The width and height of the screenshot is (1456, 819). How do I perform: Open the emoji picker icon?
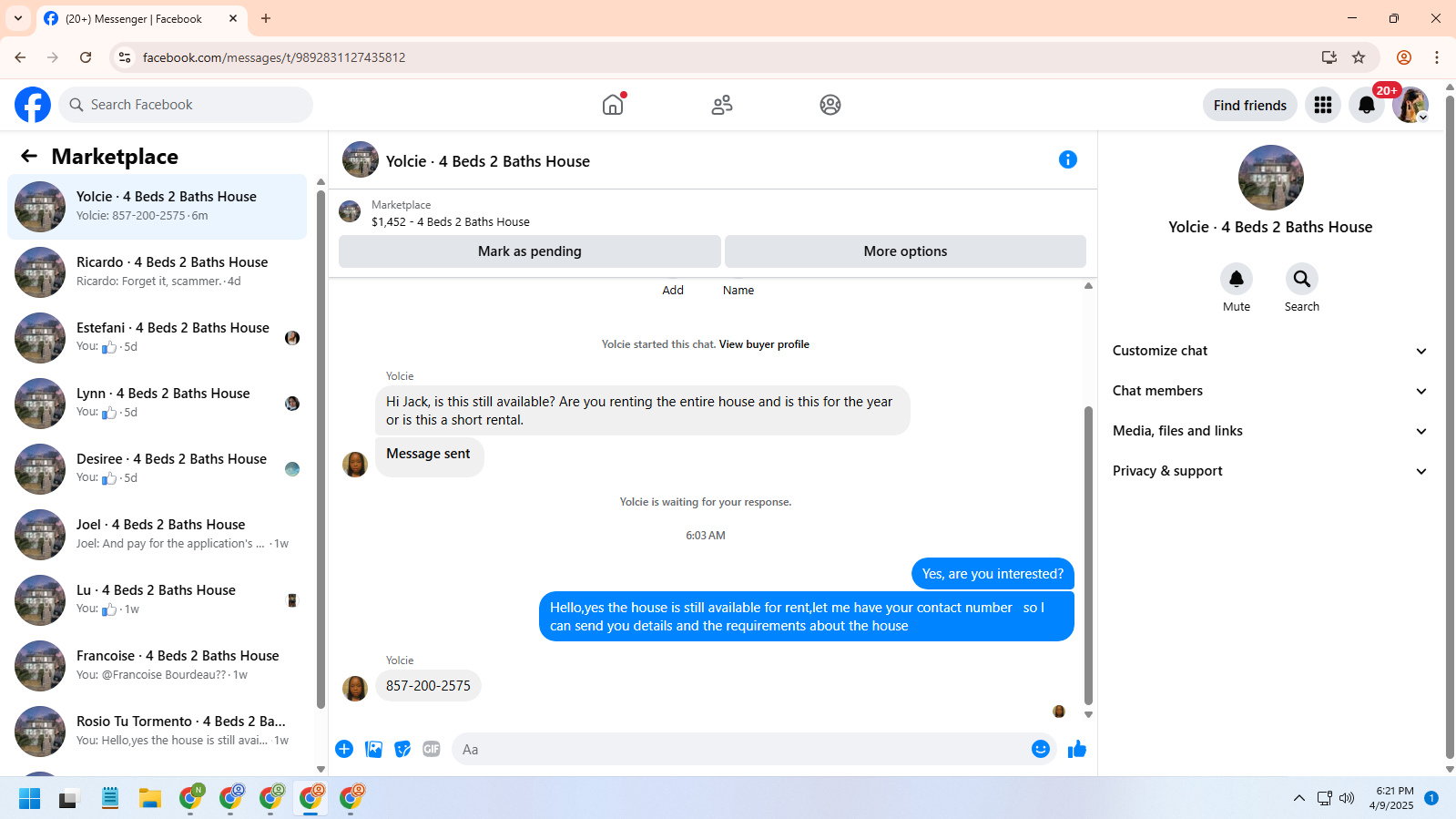point(1041,749)
